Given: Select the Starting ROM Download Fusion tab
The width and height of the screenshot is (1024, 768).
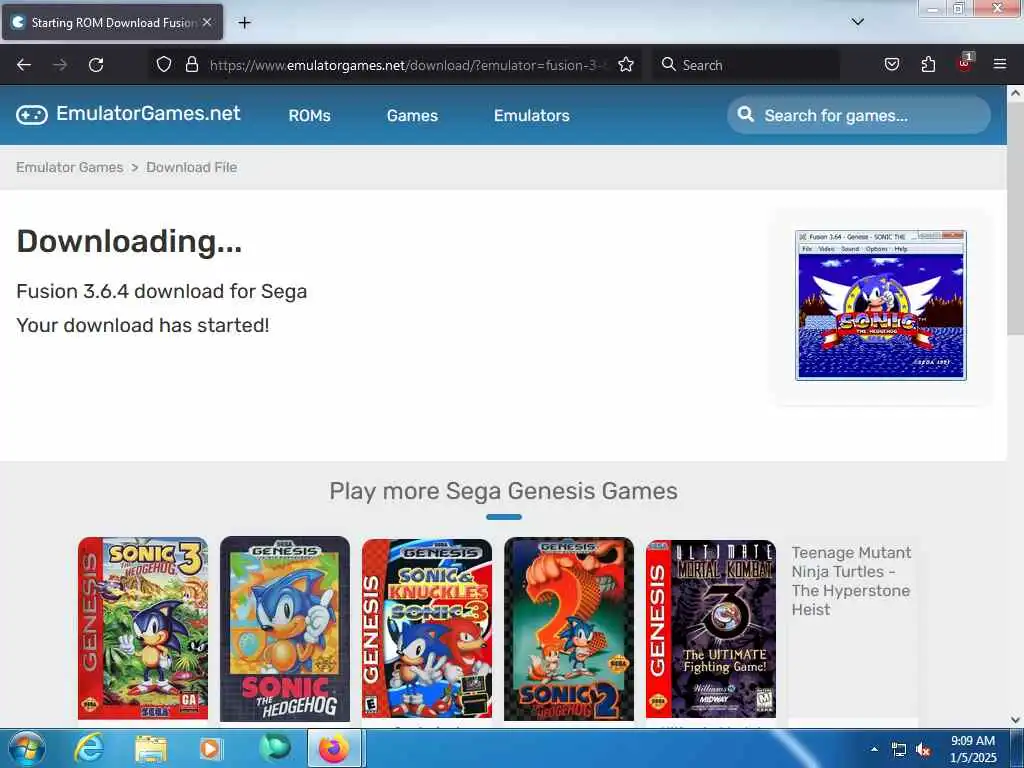Looking at the screenshot, I should (x=112, y=22).
